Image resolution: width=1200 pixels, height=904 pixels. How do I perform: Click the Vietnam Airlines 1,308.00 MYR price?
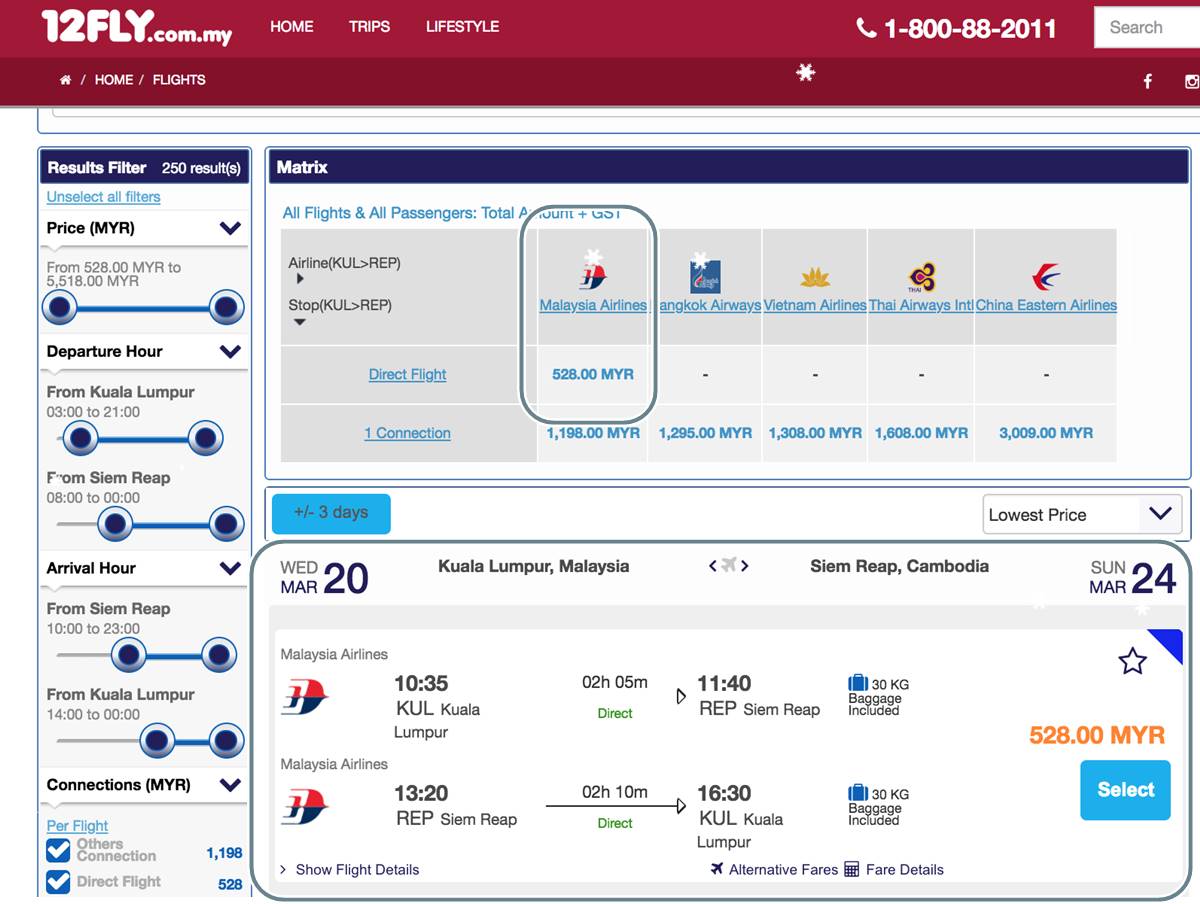815,433
